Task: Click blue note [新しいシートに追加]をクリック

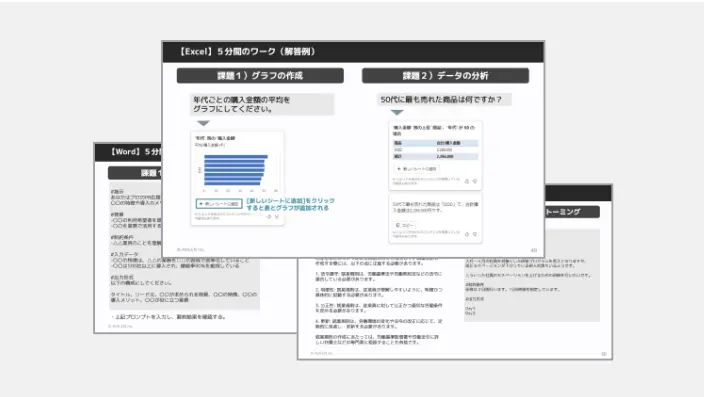Action: [290, 201]
